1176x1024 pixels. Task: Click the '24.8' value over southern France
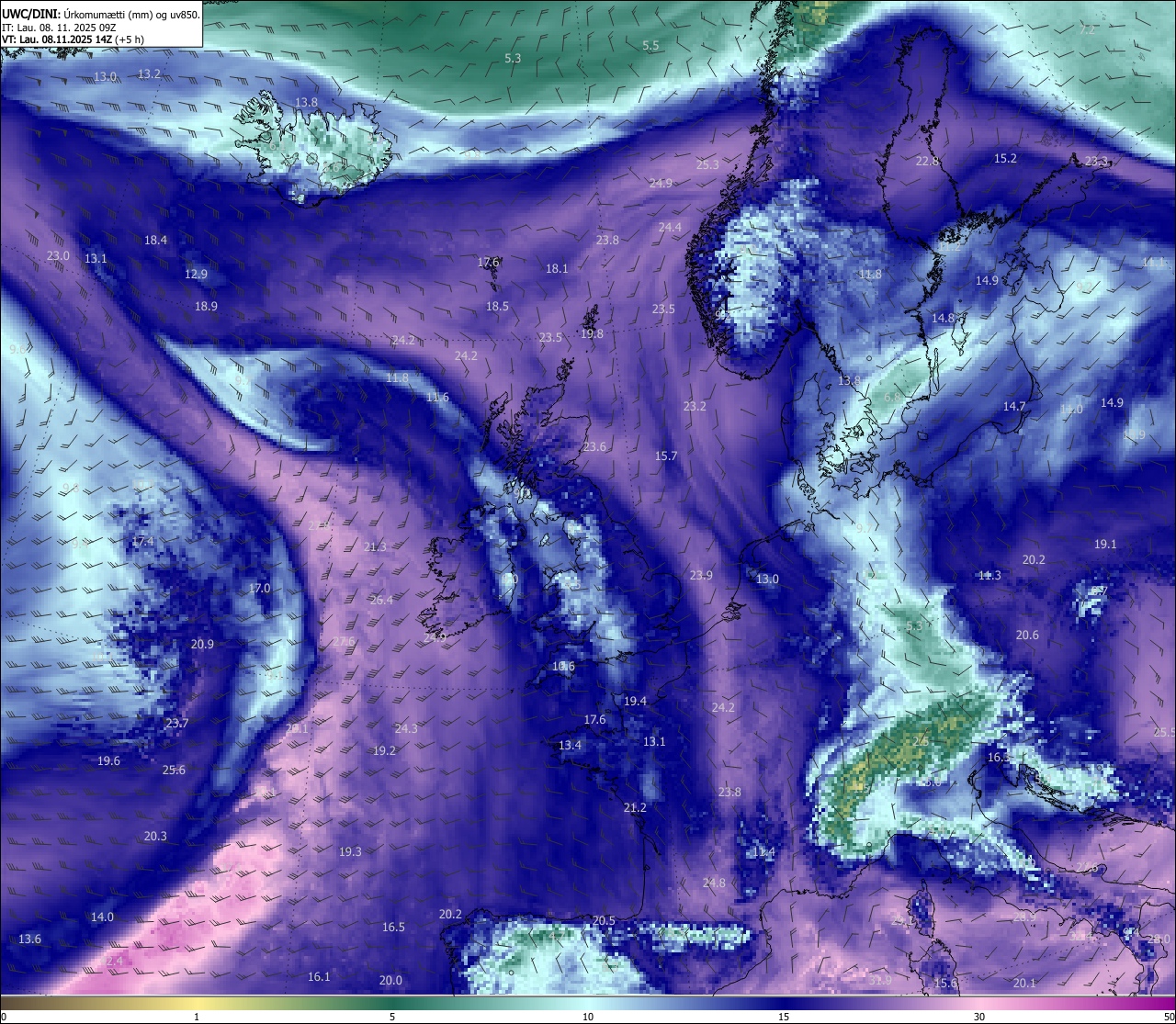point(714,883)
